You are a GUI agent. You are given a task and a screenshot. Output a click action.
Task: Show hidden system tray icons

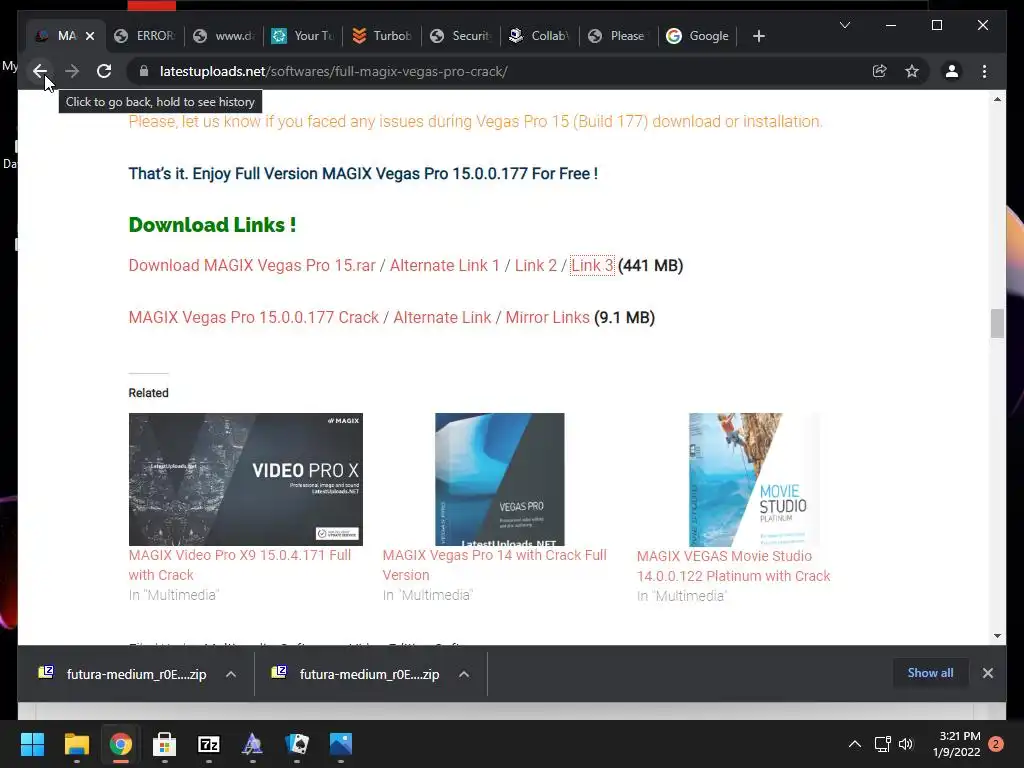click(854, 744)
